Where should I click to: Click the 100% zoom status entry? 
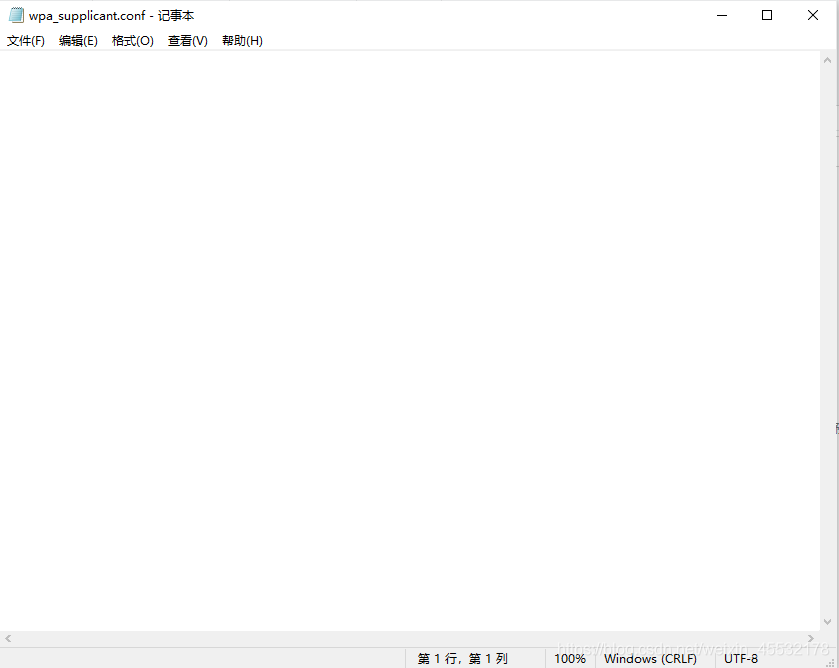[570, 658]
